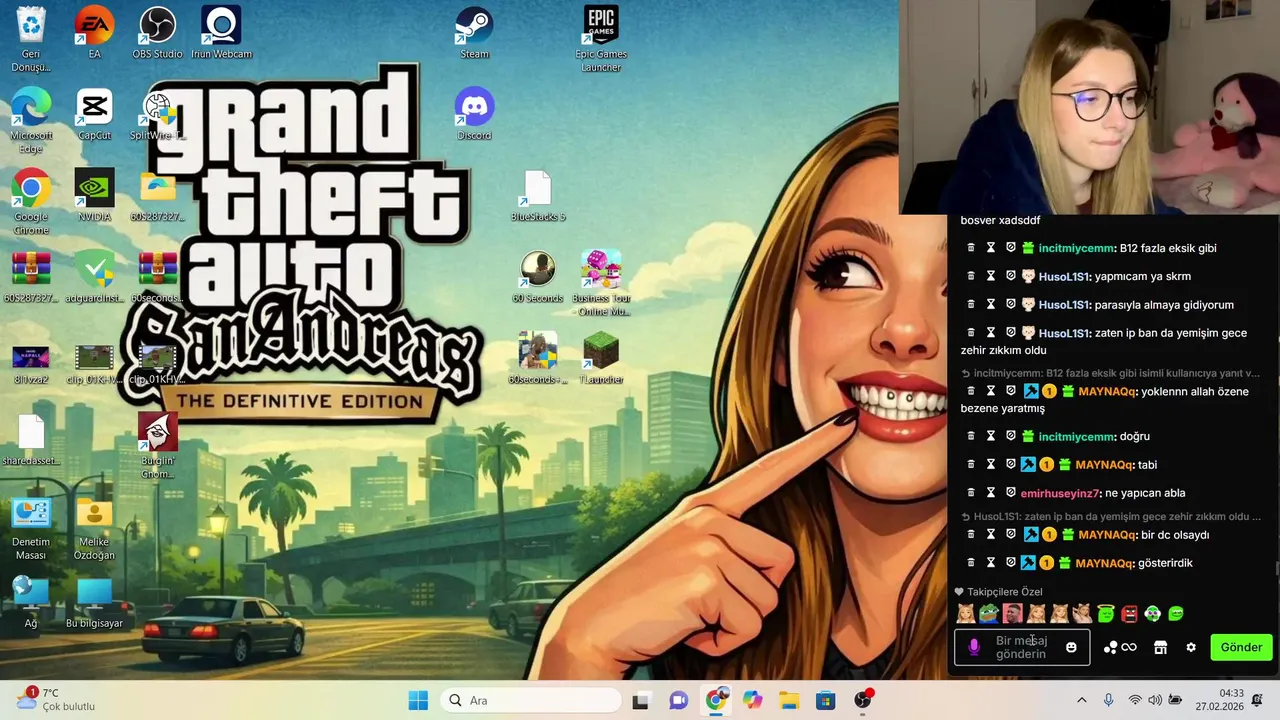Open the taskbar volume speaker icon

tap(1155, 701)
